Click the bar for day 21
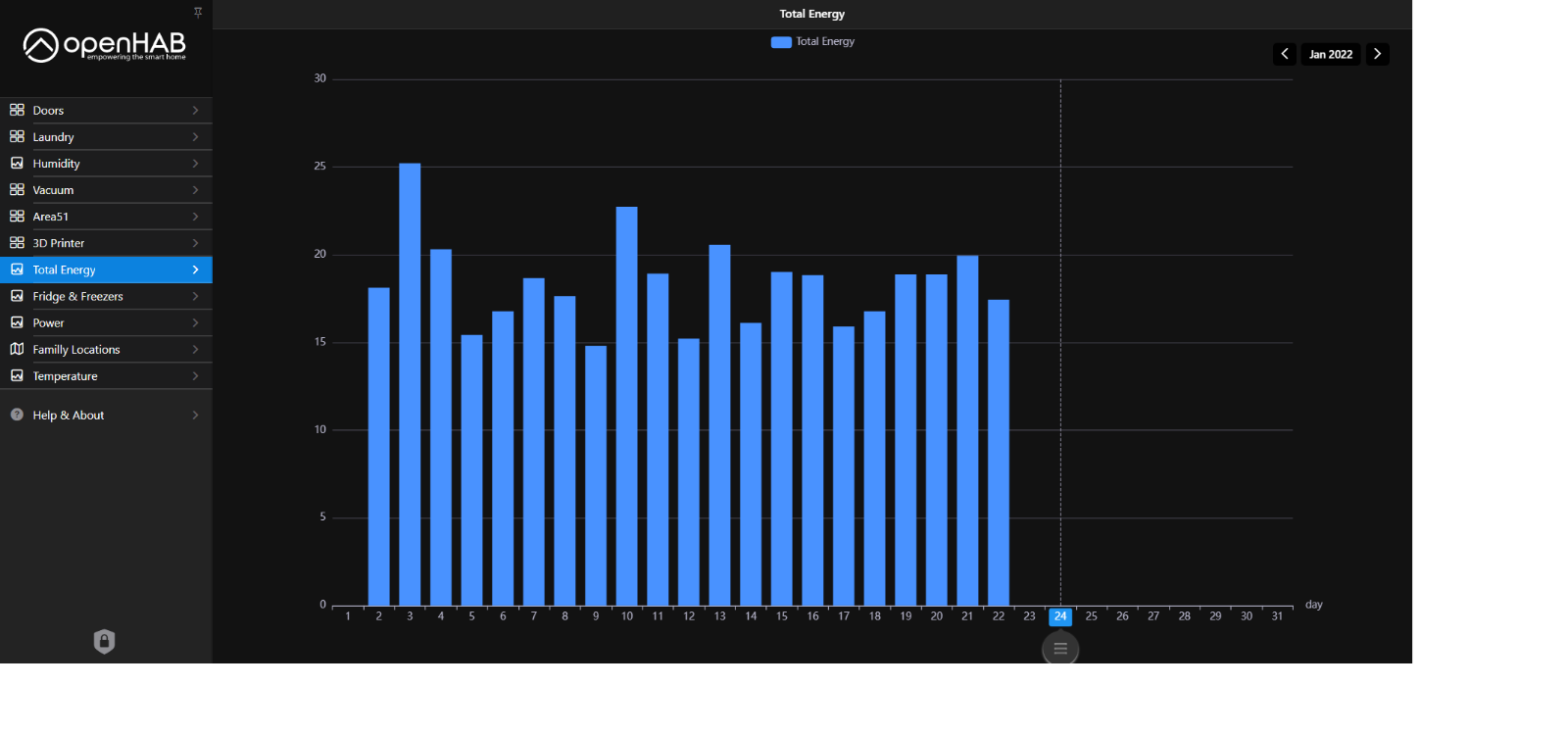This screenshot has height=735, width=1568. 967,430
